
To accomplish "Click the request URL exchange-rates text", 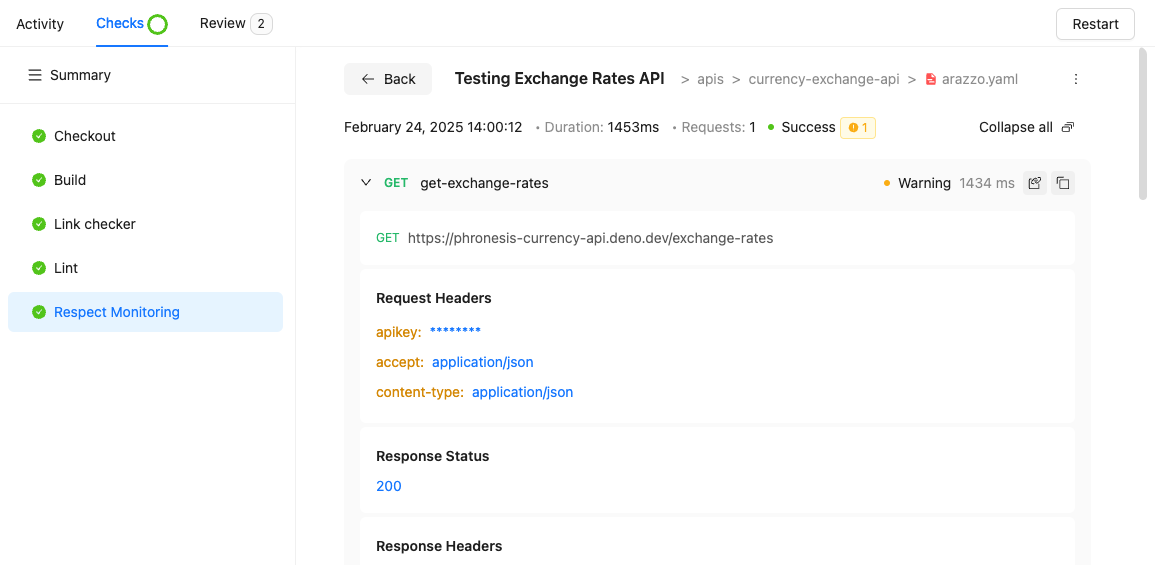I will [591, 238].
